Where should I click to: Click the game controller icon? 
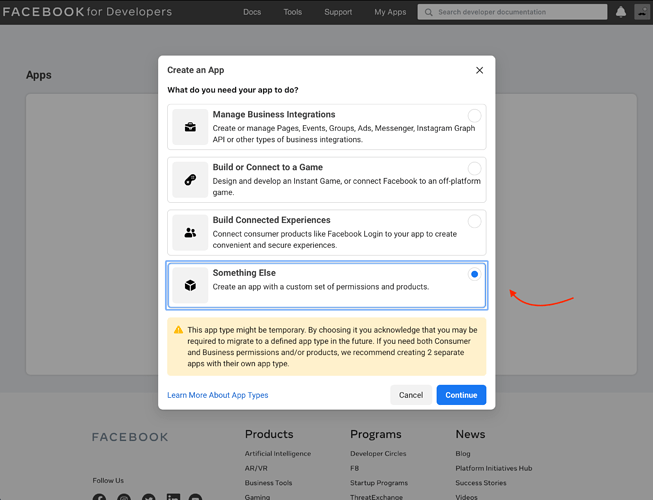click(190, 180)
